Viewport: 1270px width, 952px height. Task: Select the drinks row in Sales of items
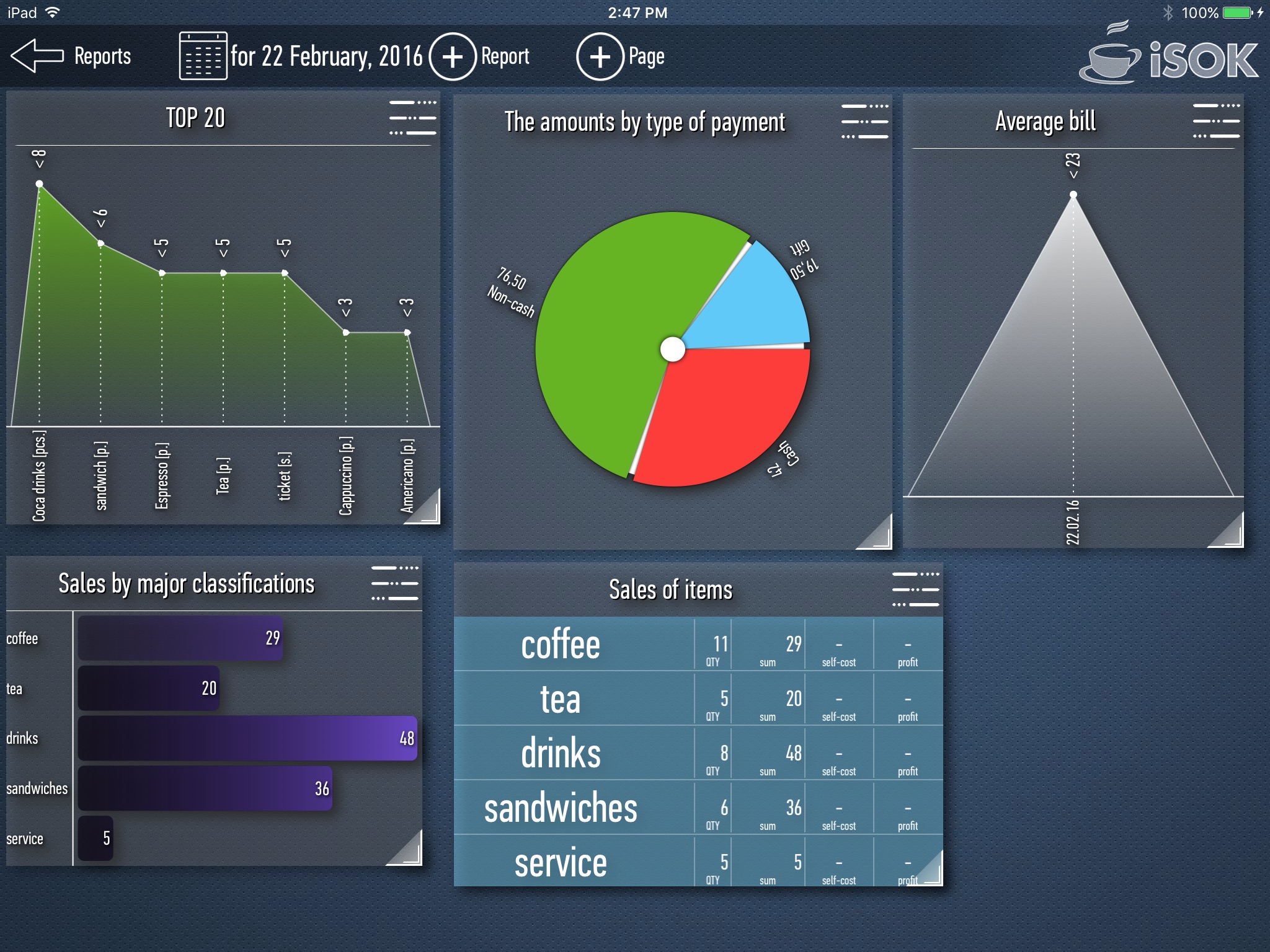tap(698, 754)
